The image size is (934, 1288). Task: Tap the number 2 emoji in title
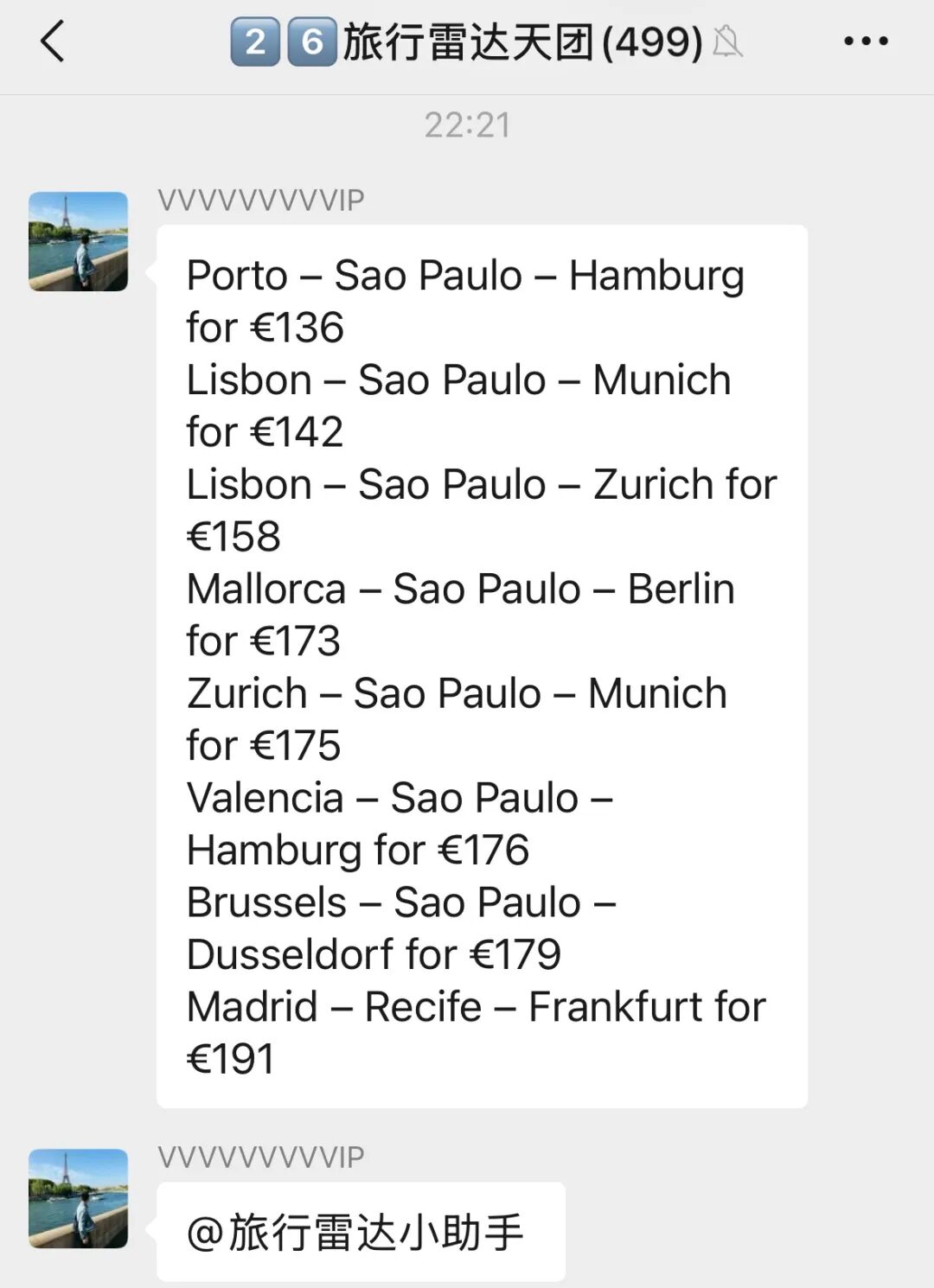(255, 41)
